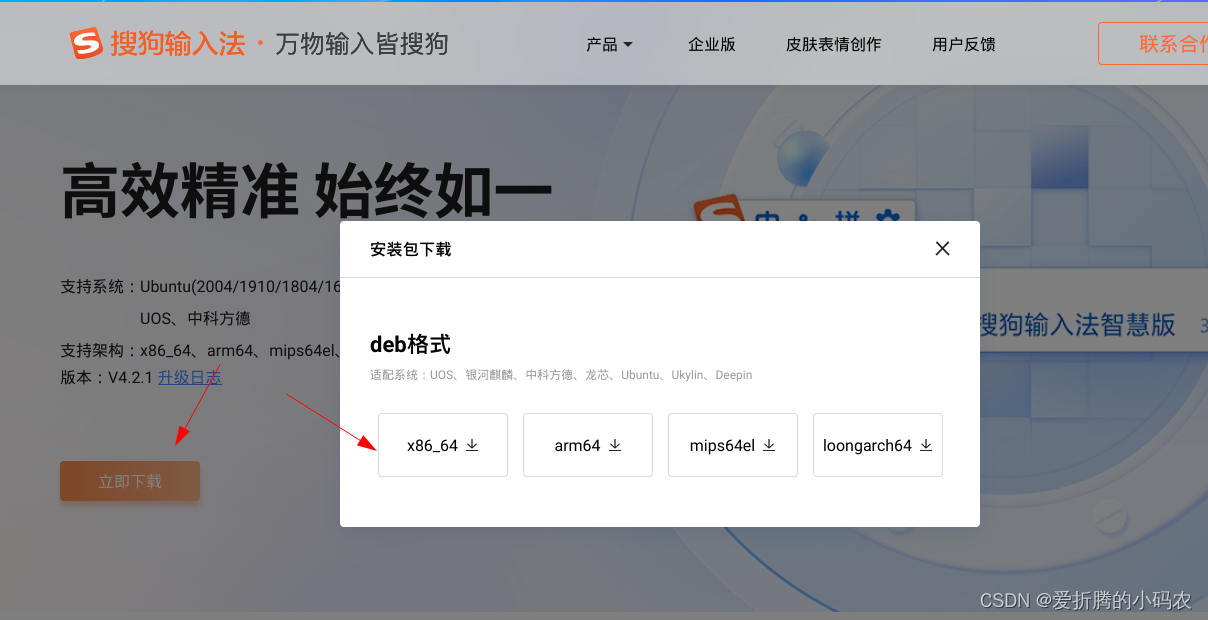
Task: Click the 联系合作 button
Action: [x=1180, y=43]
